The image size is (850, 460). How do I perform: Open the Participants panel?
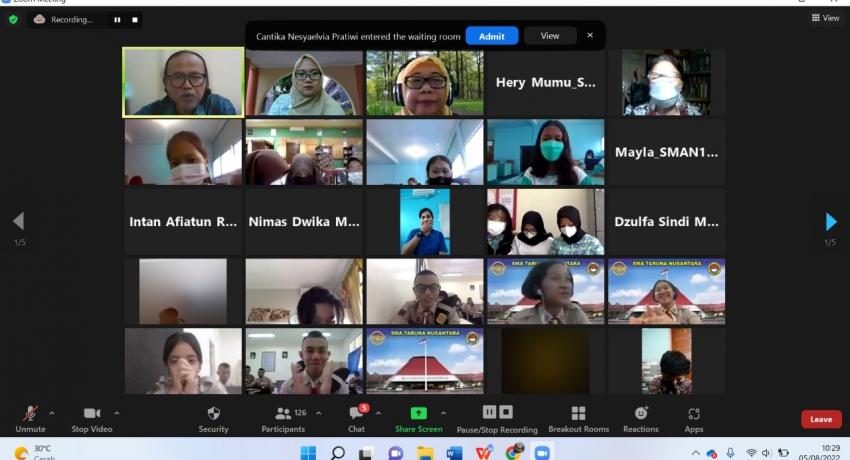(284, 419)
